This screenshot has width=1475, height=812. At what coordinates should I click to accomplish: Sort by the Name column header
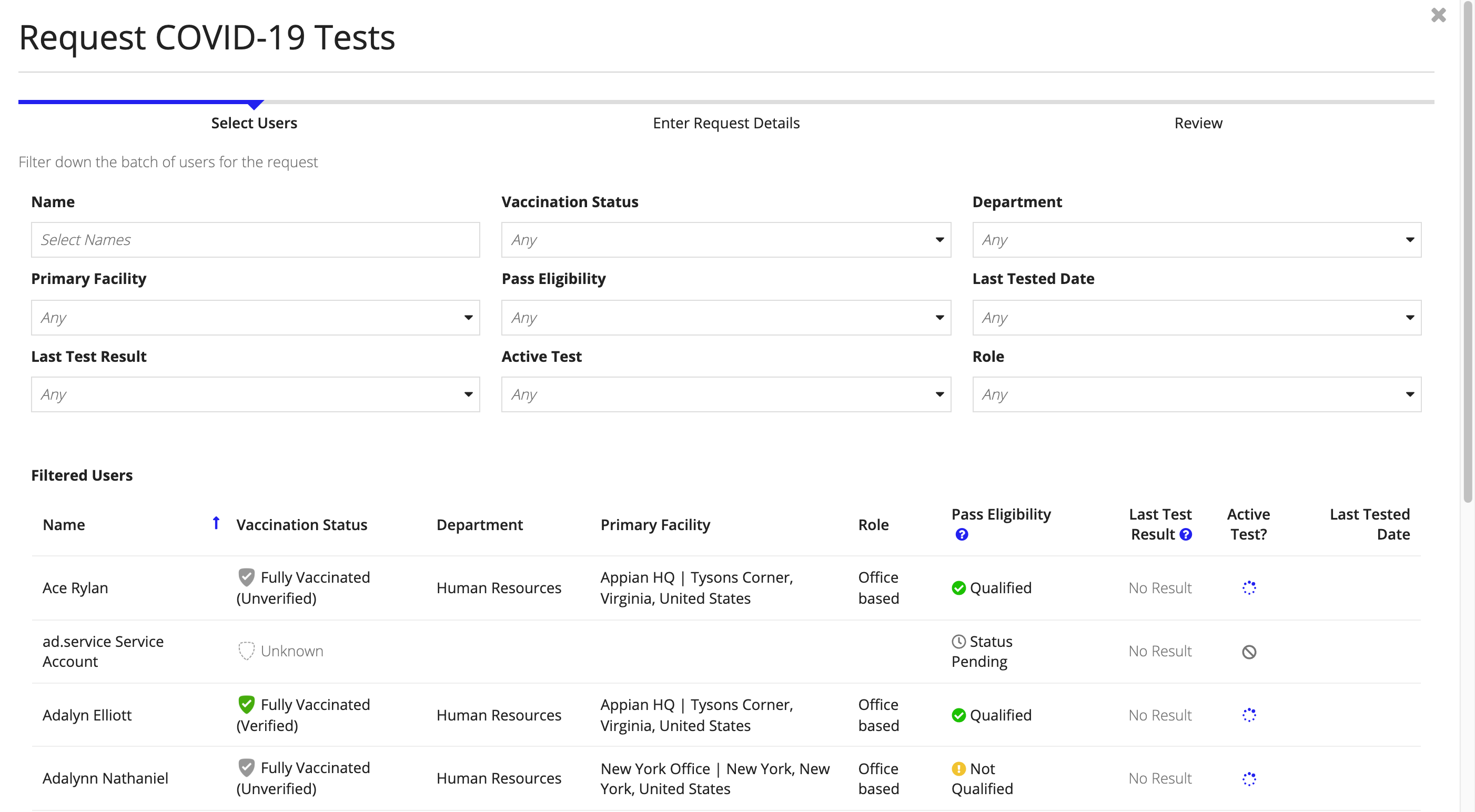coord(64,524)
